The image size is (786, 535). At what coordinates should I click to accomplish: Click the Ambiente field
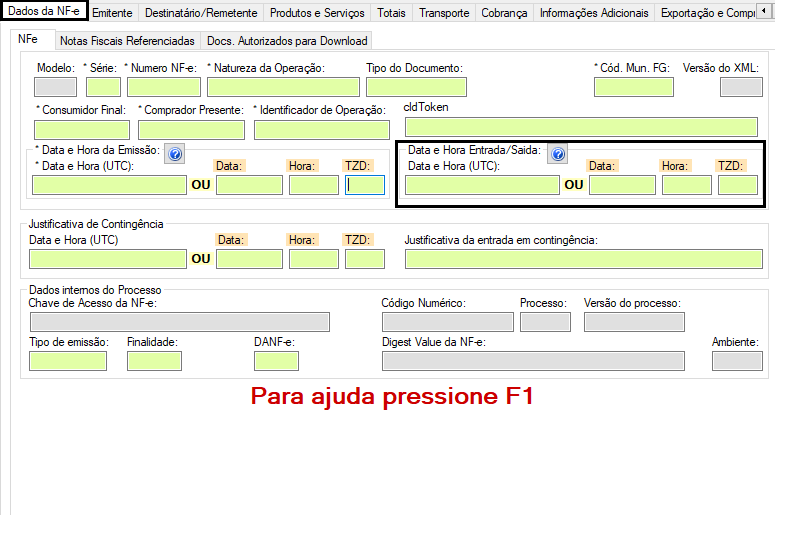point(737,361)
